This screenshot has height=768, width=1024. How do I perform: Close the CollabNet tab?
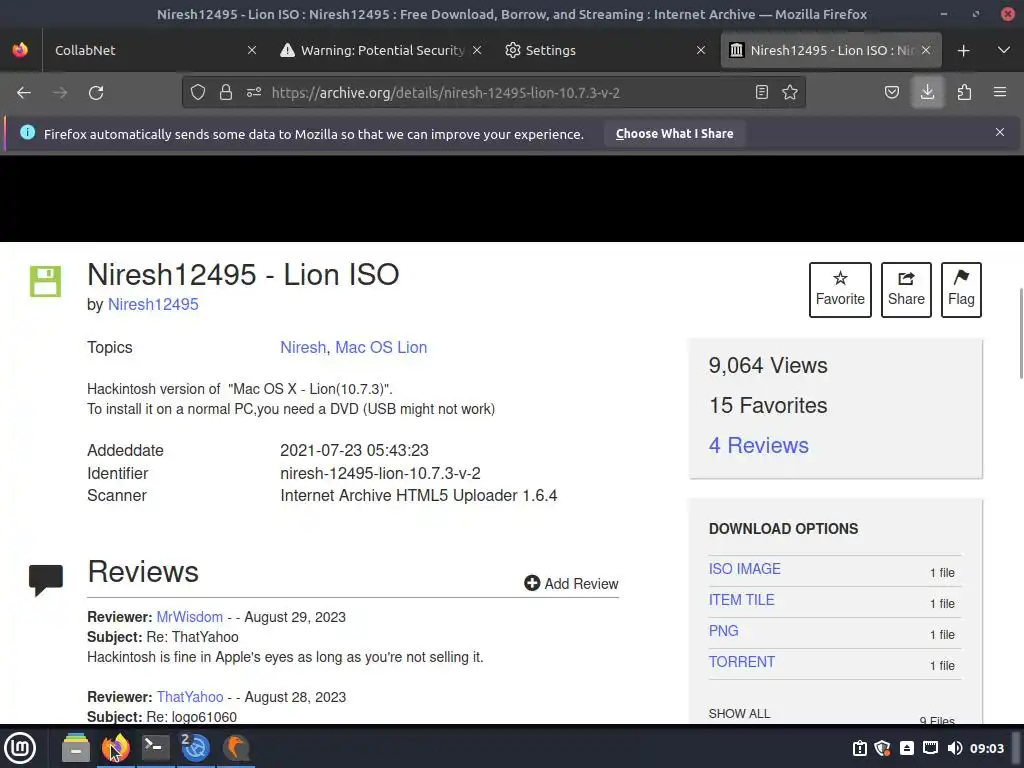(252, 50)
